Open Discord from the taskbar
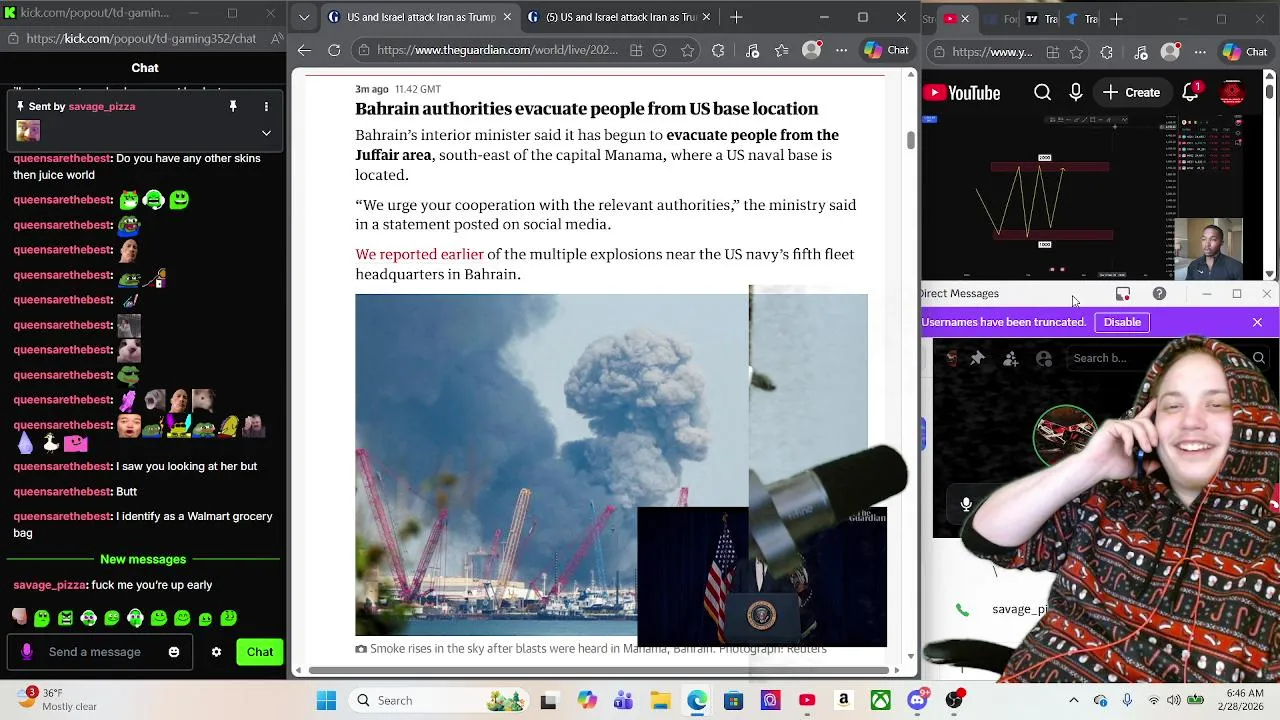Screen dimensions: 1280x720 click(917, 700)
